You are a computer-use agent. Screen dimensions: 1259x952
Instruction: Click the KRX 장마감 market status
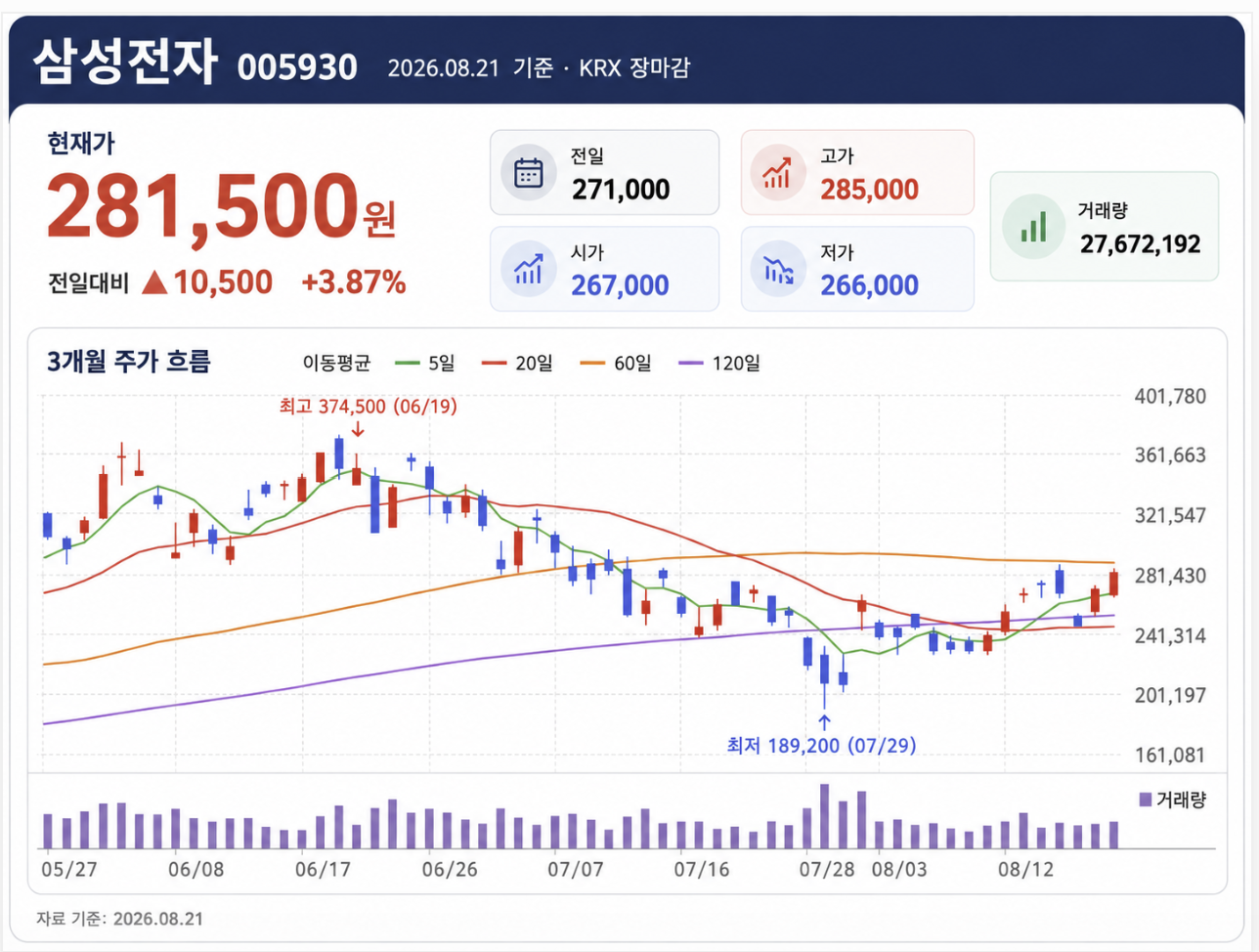click(x=634, y=67)
